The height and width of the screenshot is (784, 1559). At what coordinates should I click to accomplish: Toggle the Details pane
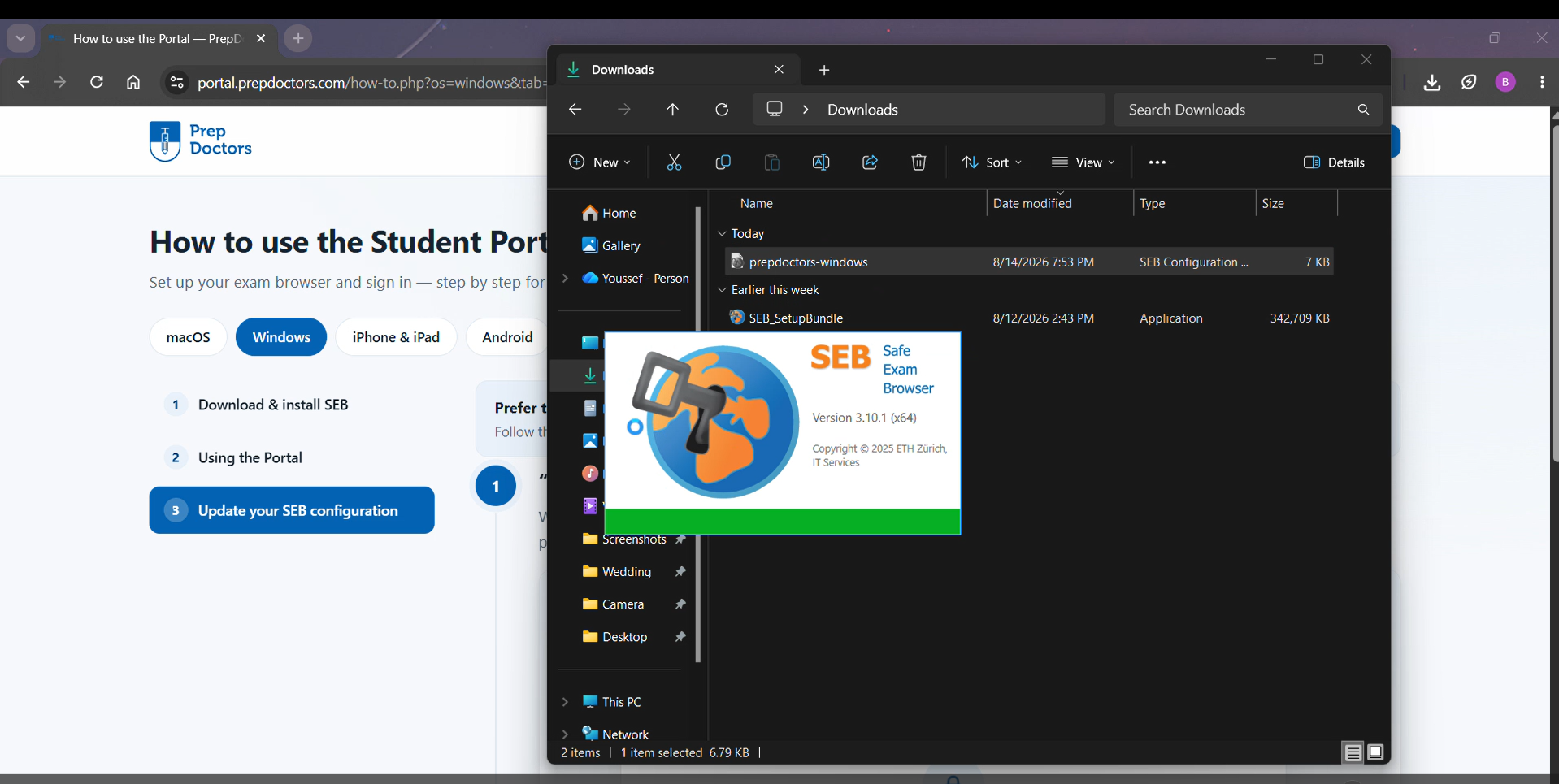point(1334,162)
